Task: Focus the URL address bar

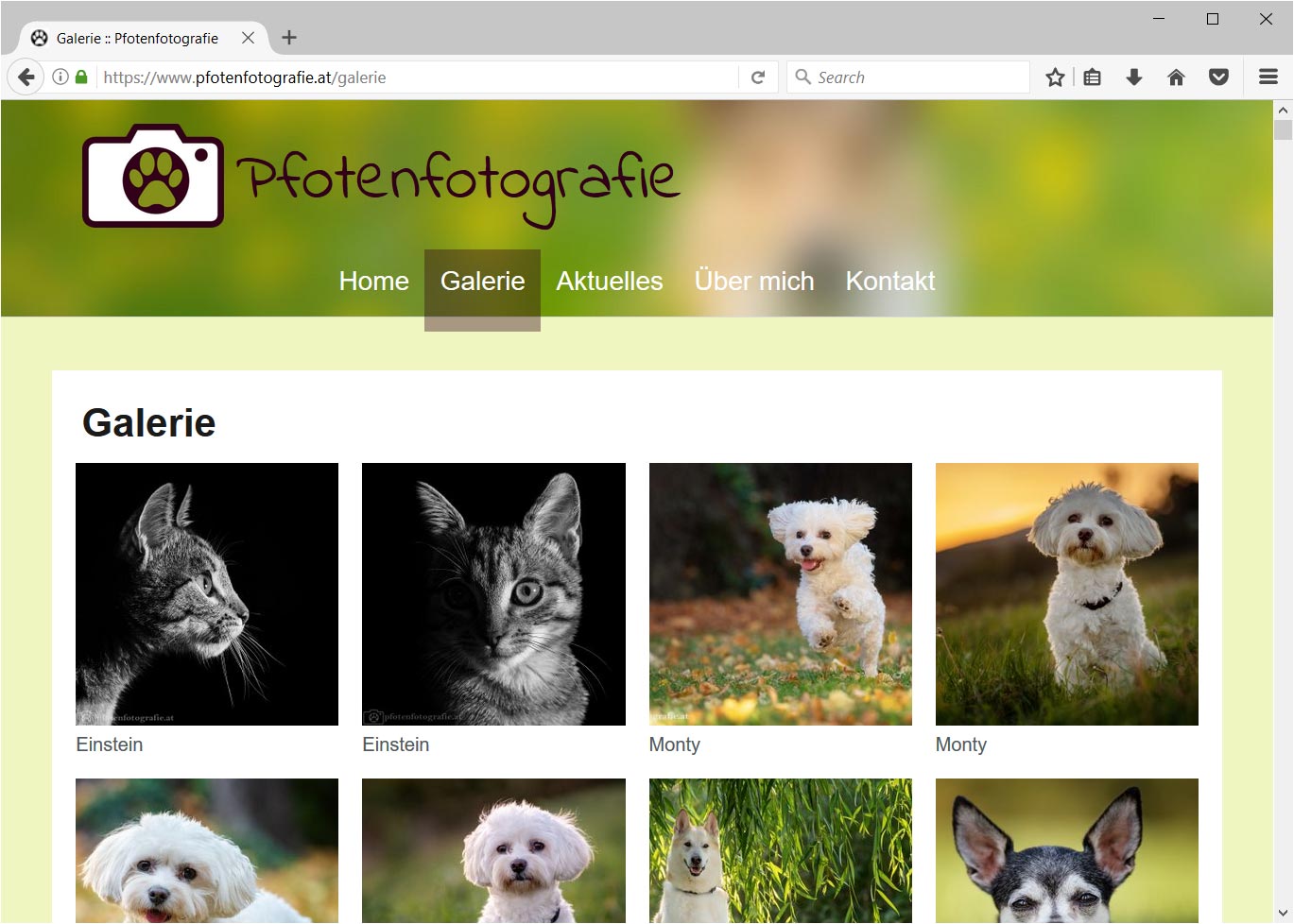Action: click(416, 77)
